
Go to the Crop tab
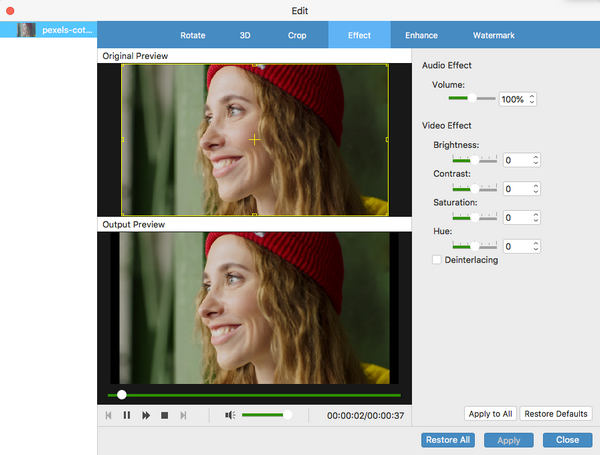[297, 35]
